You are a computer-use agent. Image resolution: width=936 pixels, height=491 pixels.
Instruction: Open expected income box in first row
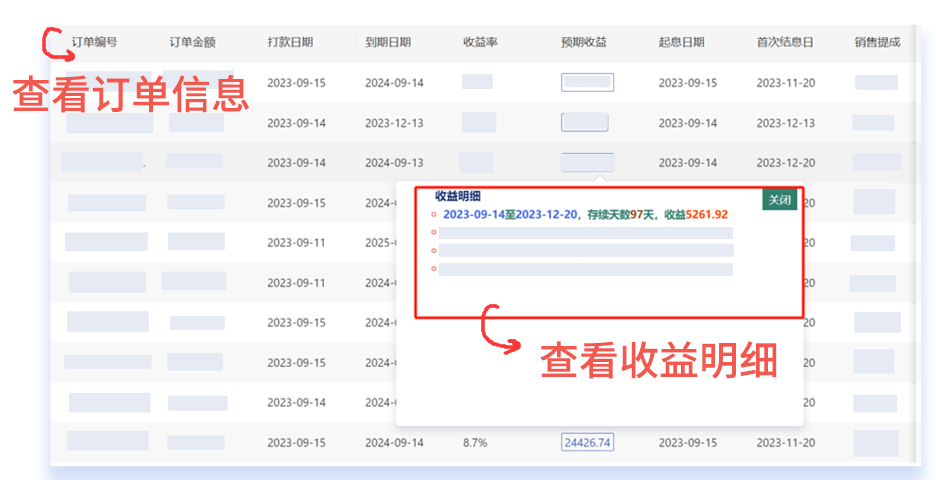click(x=587, y=83)
